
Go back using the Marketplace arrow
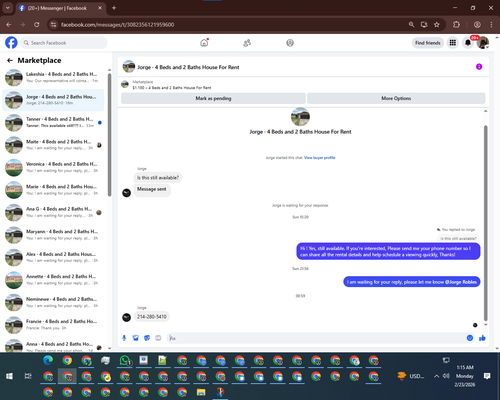10,60
